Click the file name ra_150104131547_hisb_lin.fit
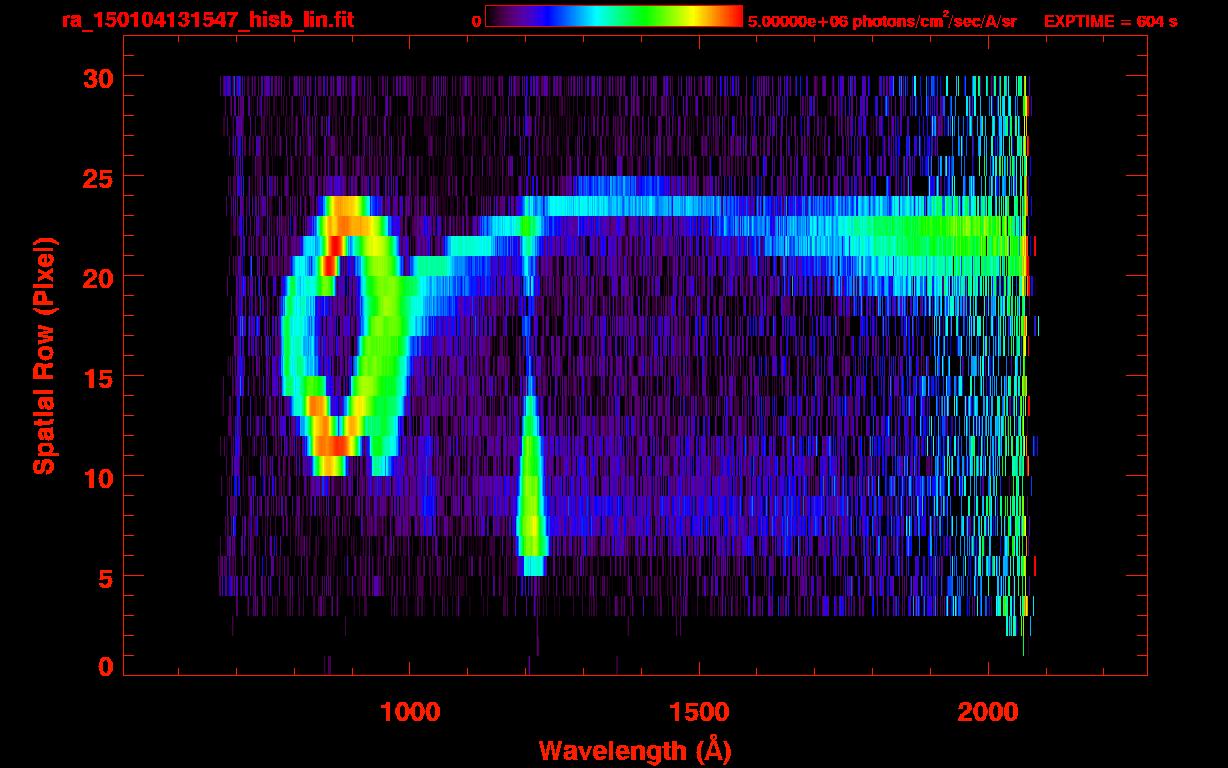 207,20
